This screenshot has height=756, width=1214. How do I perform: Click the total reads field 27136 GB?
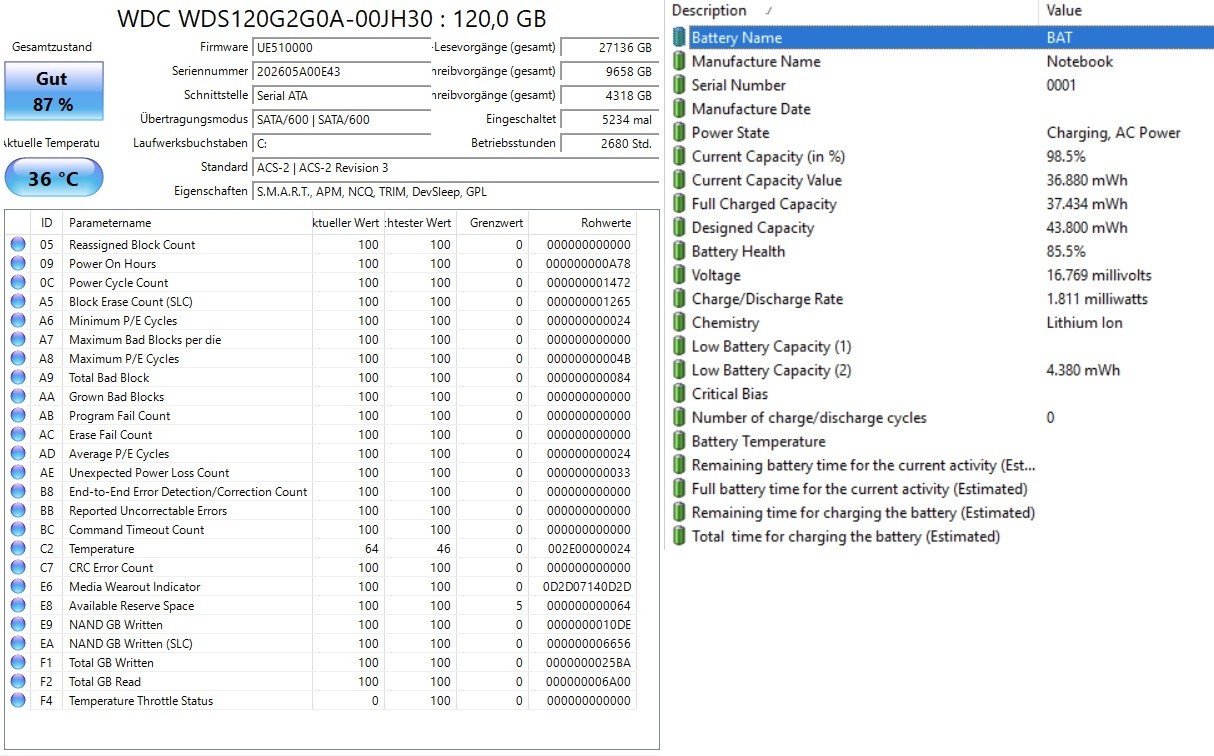(609, 48)
